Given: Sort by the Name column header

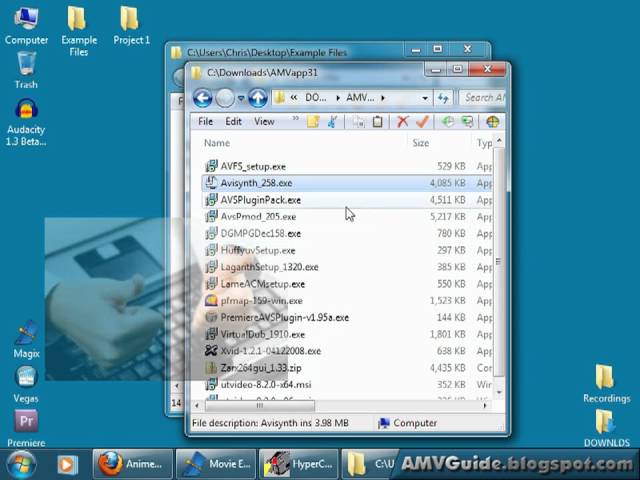Looking at the screenshot, I should (x=217, y=143).
